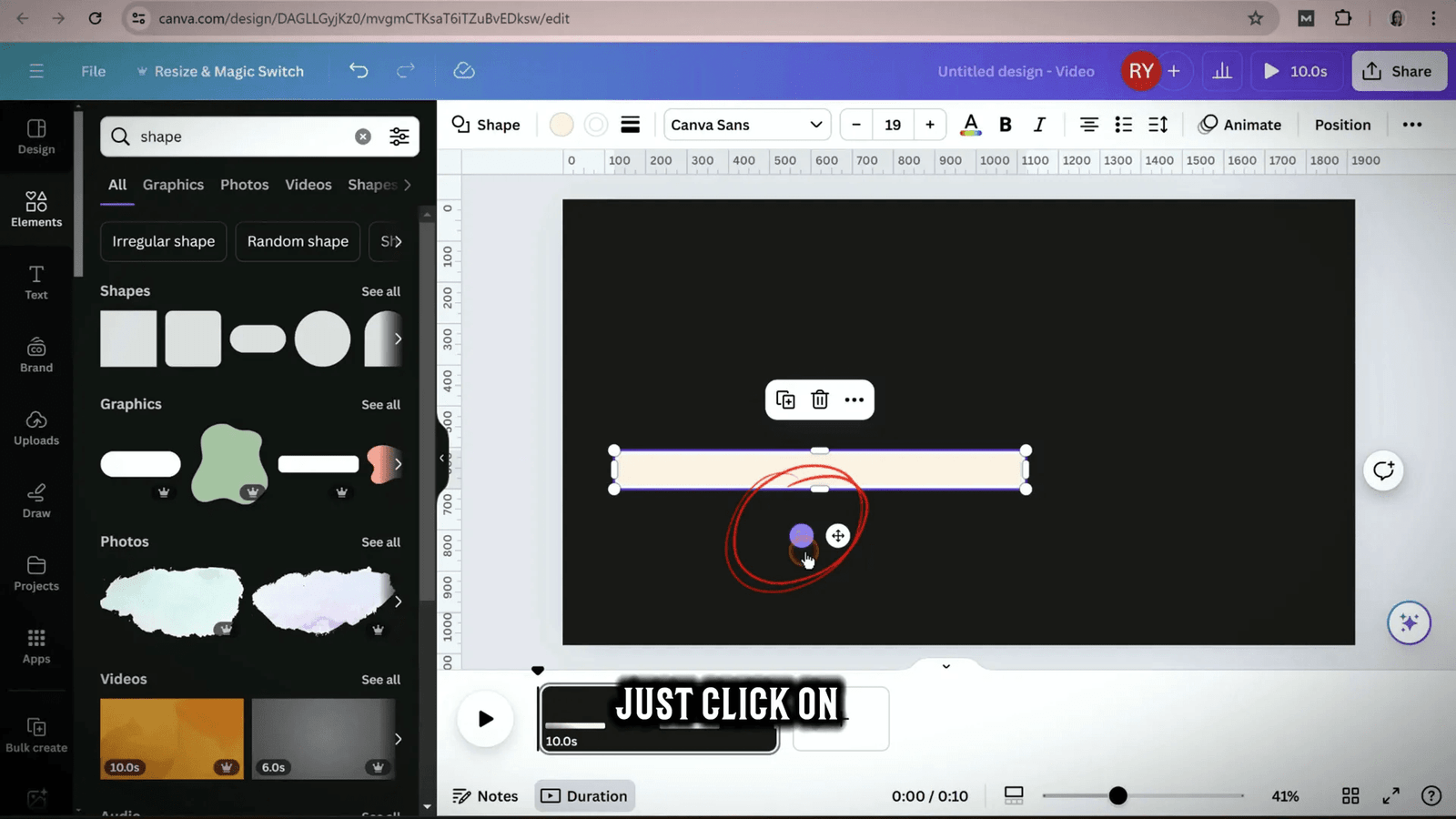Play preview with 10.0s button
This screenshot has height=819, width=1456.
[1295, 71]
